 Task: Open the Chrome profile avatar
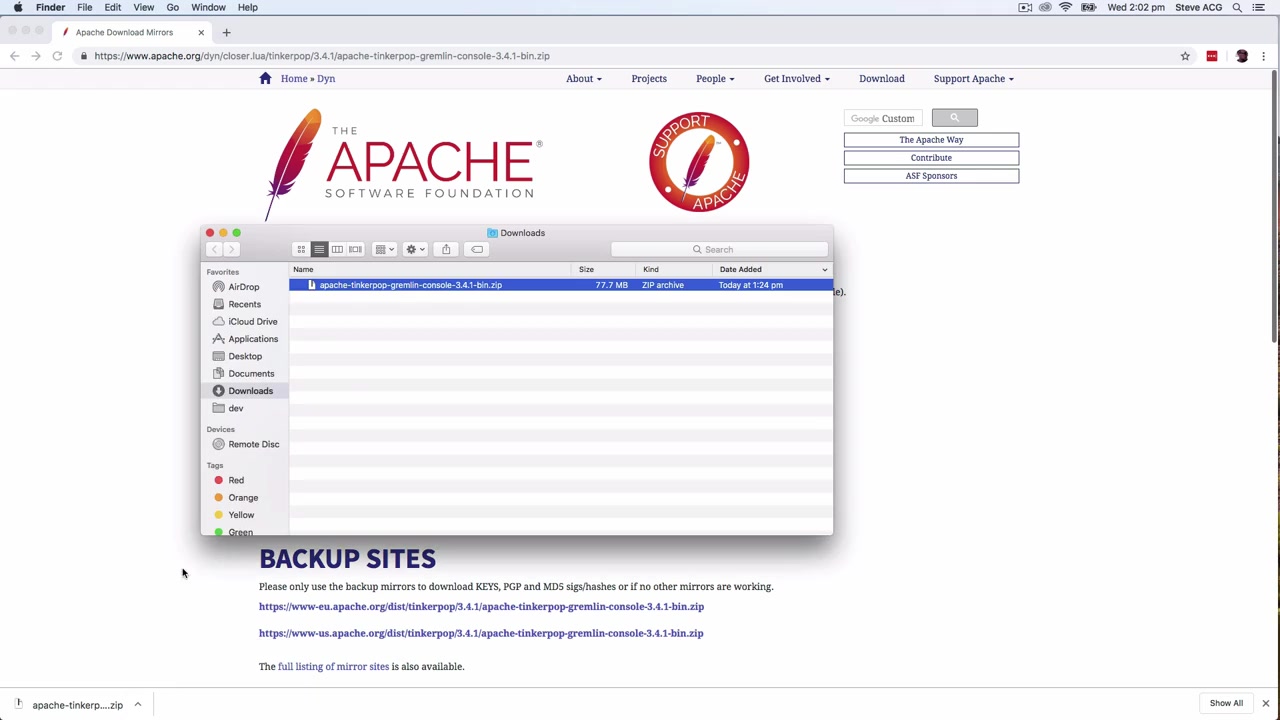point(1242,56)
